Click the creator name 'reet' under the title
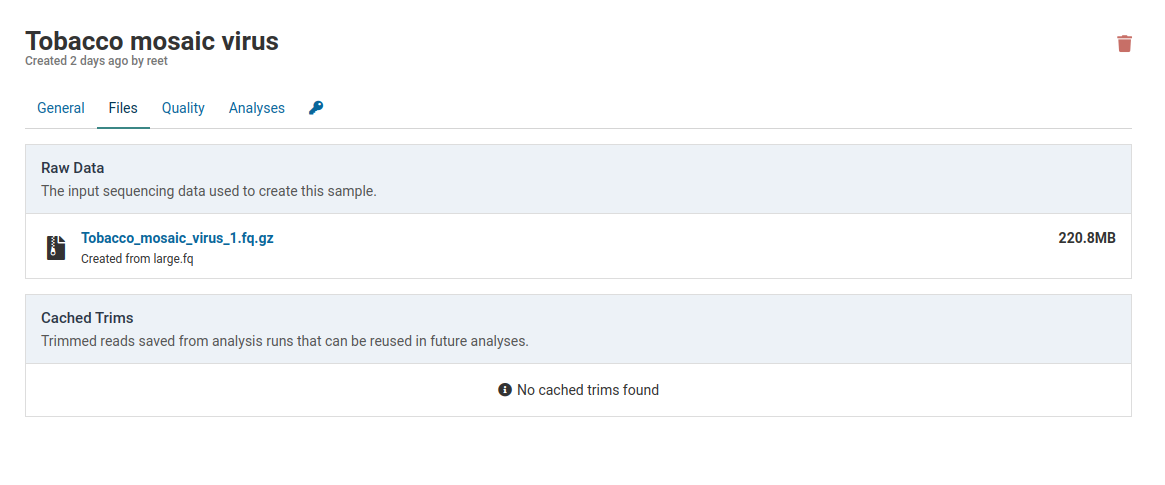Image resolution: width=1165 pixels, height=485 pixels. [157, 61]
